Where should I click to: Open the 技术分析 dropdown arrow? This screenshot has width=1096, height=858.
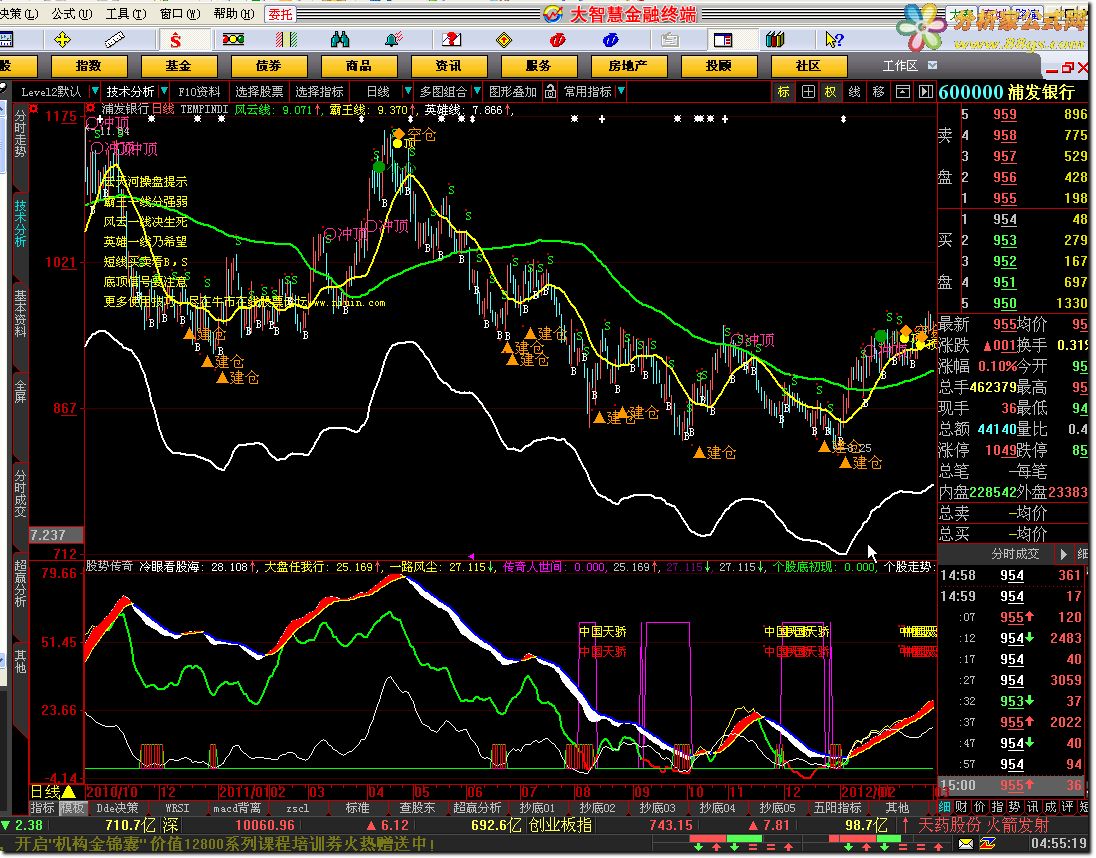pos(164,91)
